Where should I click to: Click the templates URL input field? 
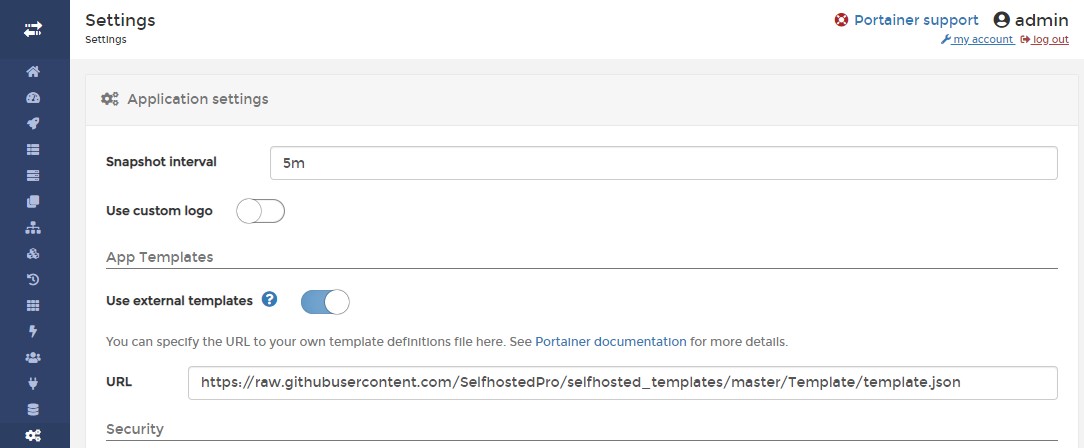[623, 383]
